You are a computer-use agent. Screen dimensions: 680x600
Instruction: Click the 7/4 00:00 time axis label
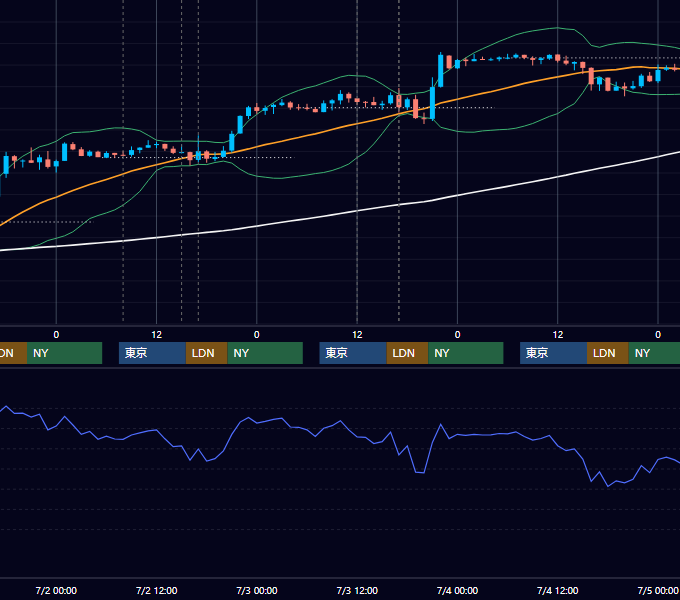point(457,590)
